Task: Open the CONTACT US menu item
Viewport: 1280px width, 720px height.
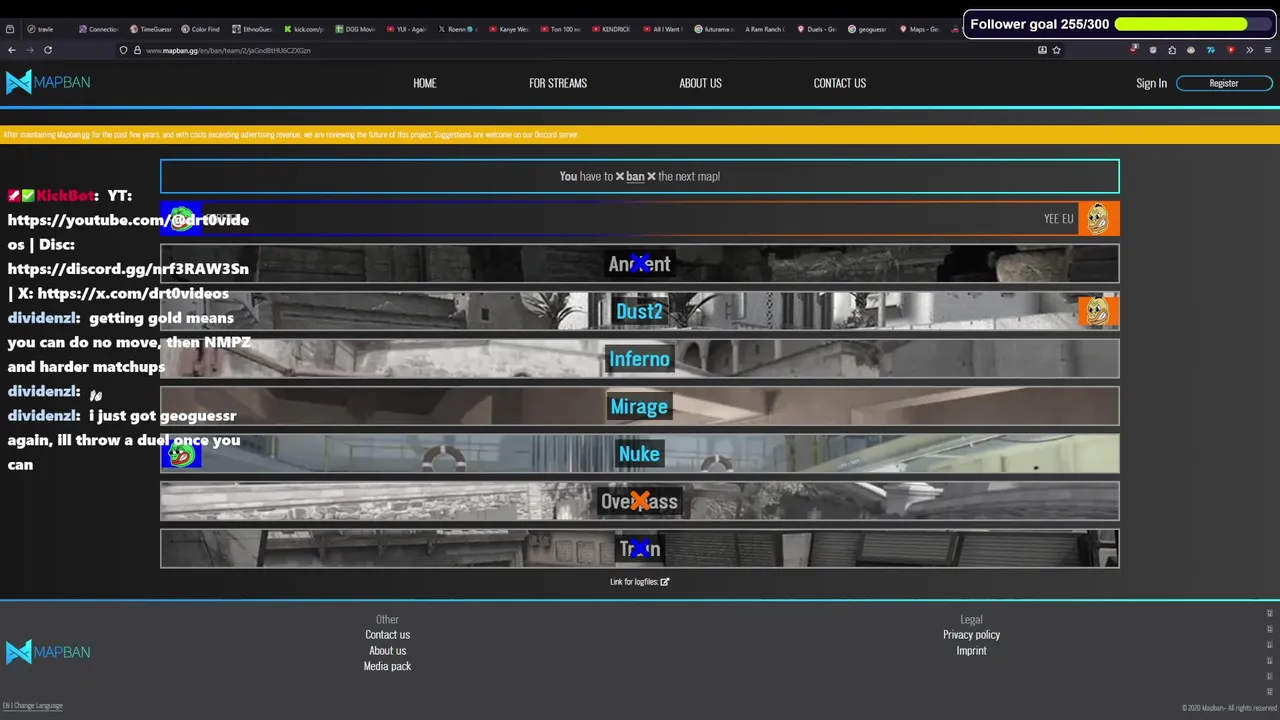Action: click(840, 83)
